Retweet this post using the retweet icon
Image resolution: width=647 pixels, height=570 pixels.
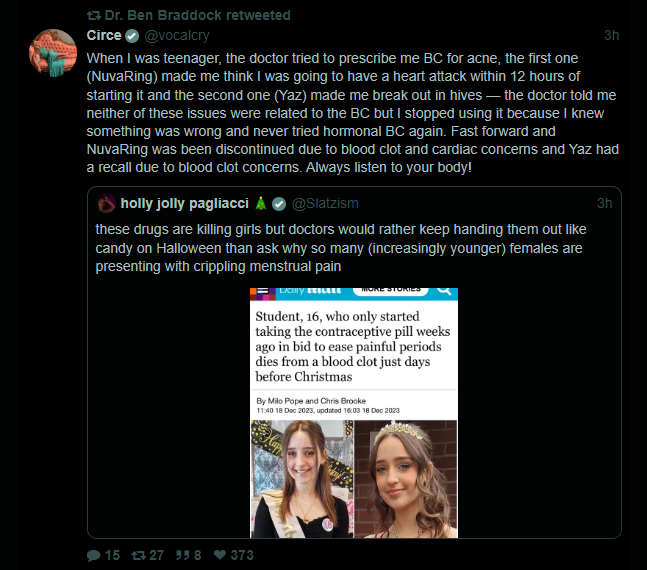140,555
